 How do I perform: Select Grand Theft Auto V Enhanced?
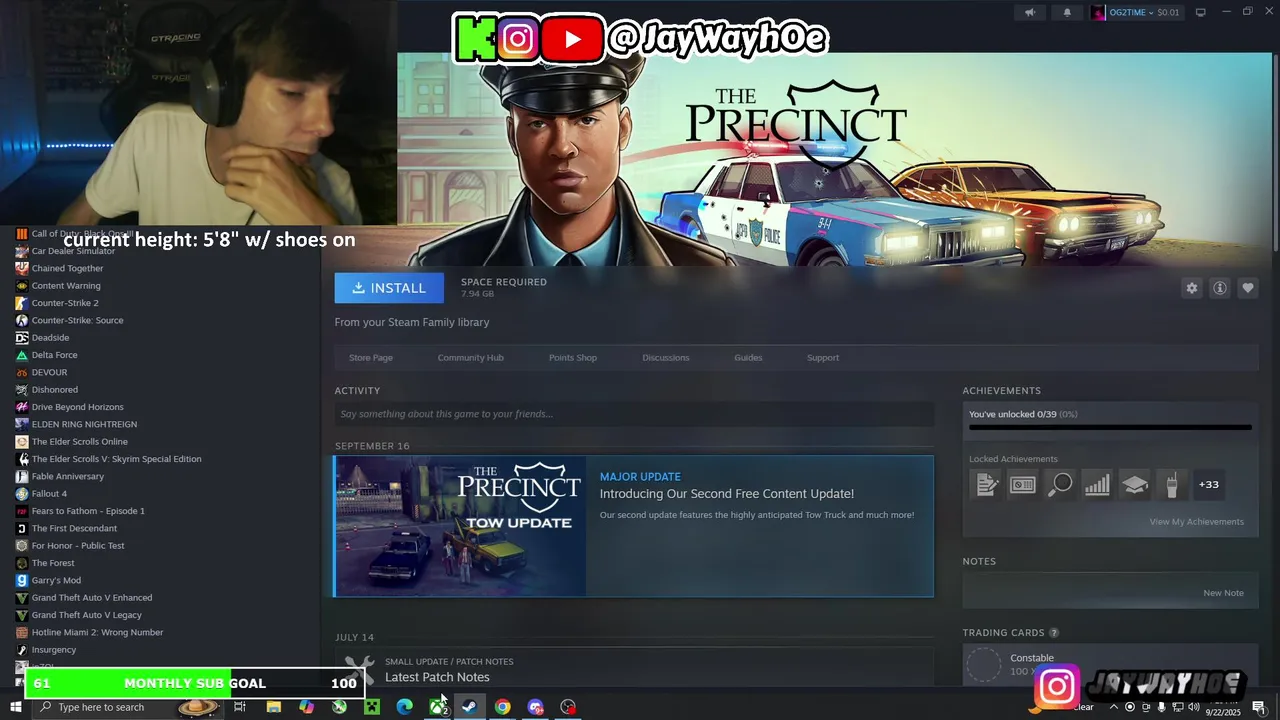click(92, 598)
